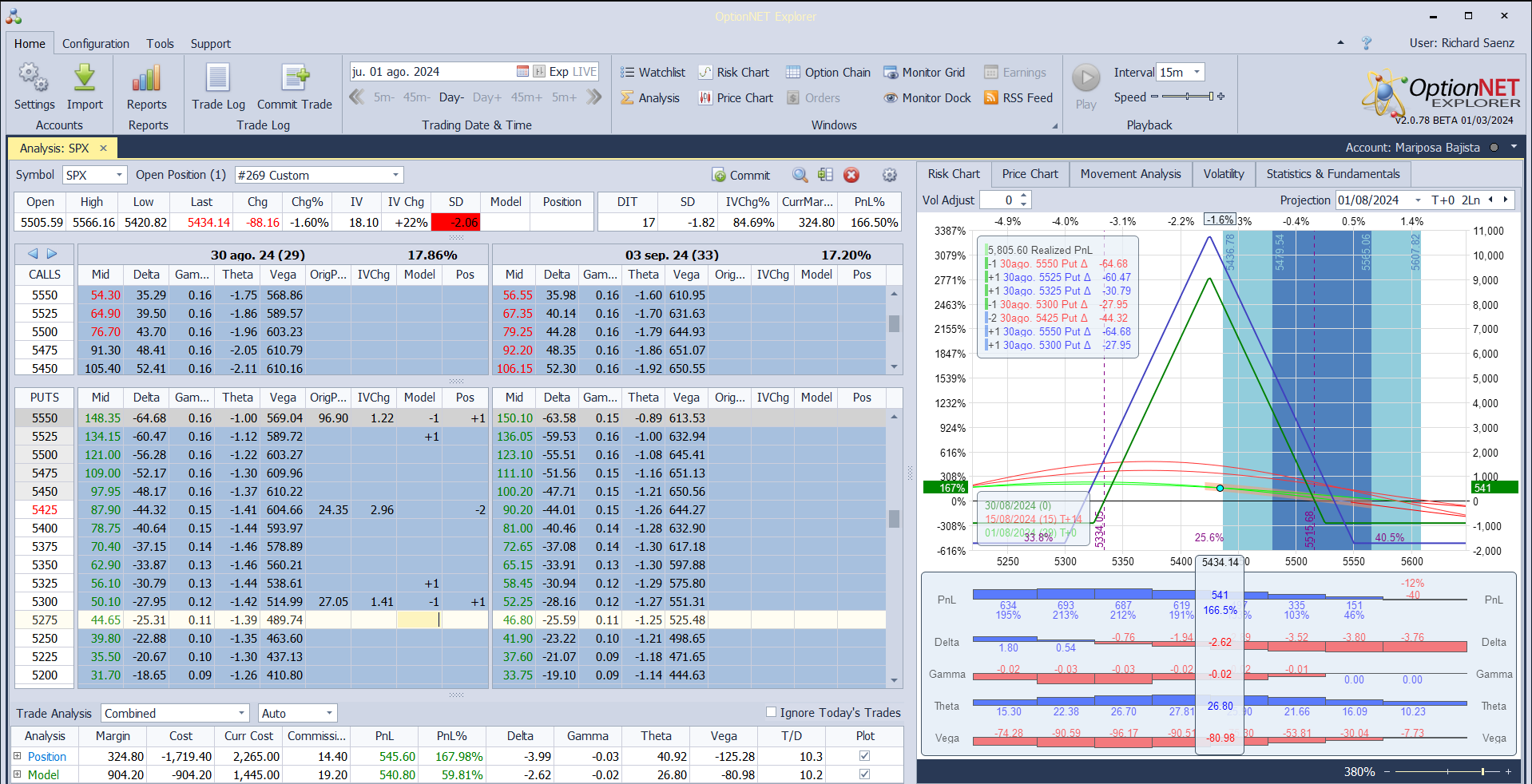Click the chart zoom slider at 380%
Viewport: 1532px width, 784px height.
point(1447,772)
